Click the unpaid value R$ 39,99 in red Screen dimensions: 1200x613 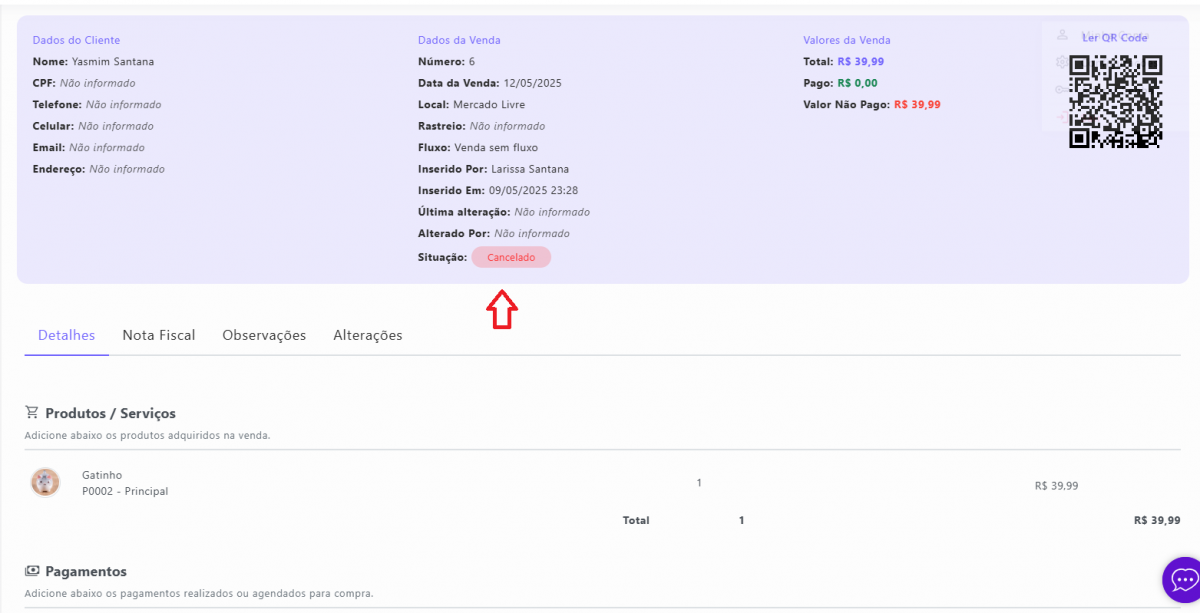pos(917,104)
